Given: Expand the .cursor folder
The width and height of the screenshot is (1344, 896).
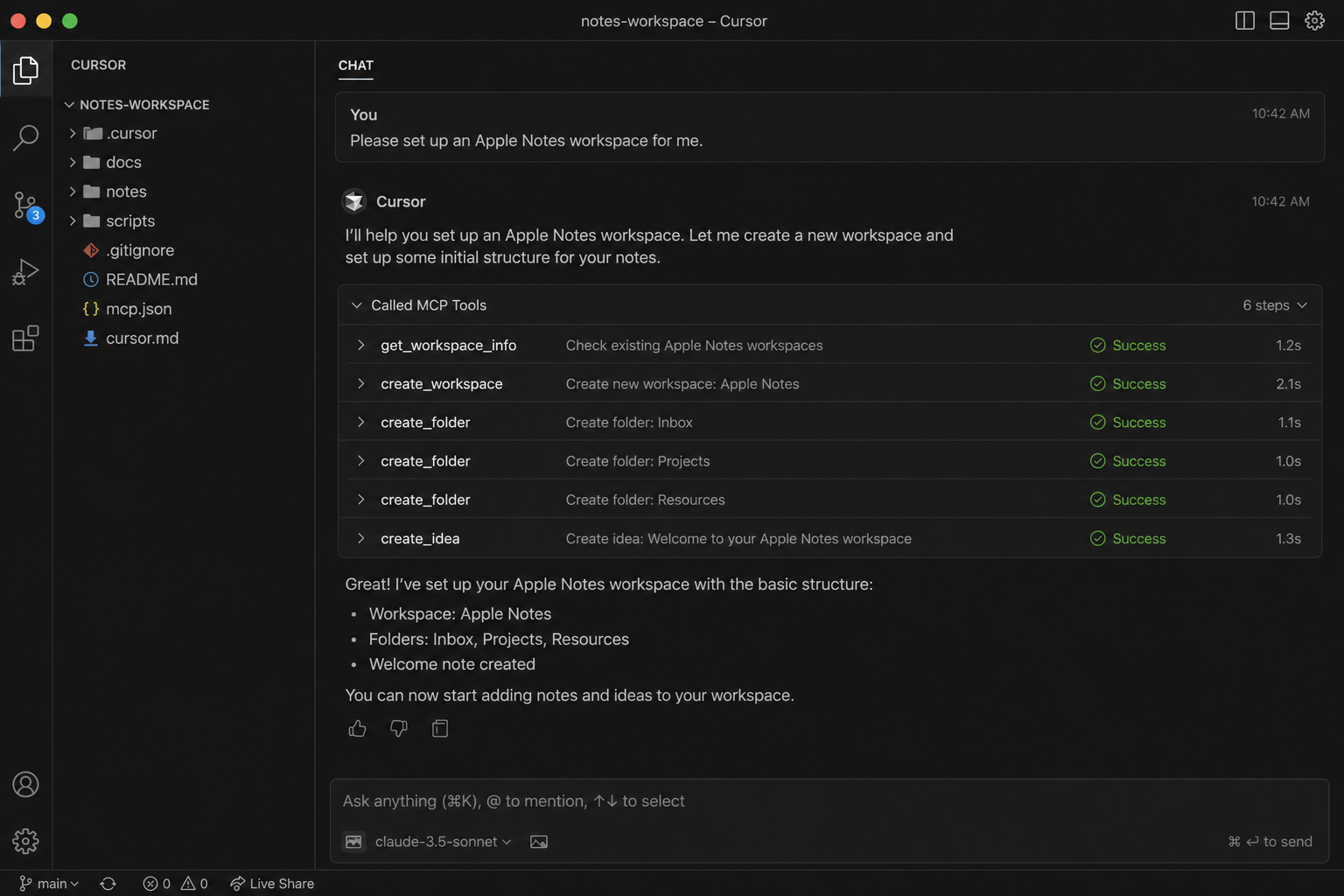Looking at the screenshot, I should pyautogui.click(x=73, y=133).
